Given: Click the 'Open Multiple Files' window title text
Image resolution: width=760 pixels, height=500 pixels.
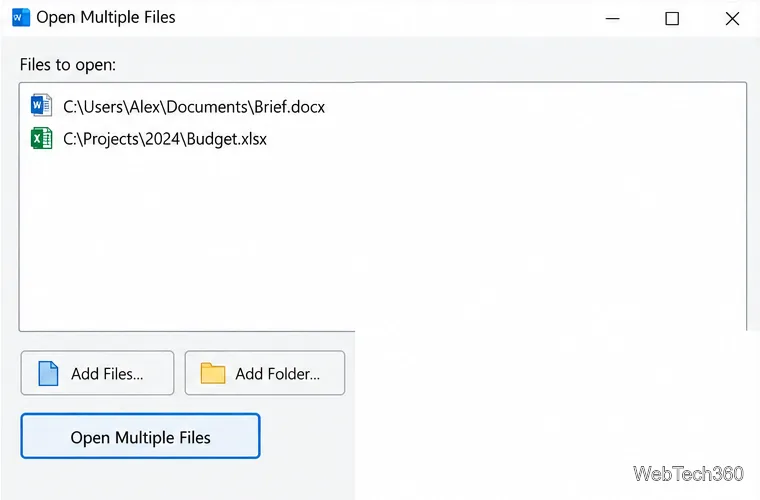Looking at the screenshot, I should (x=106, y=17).
